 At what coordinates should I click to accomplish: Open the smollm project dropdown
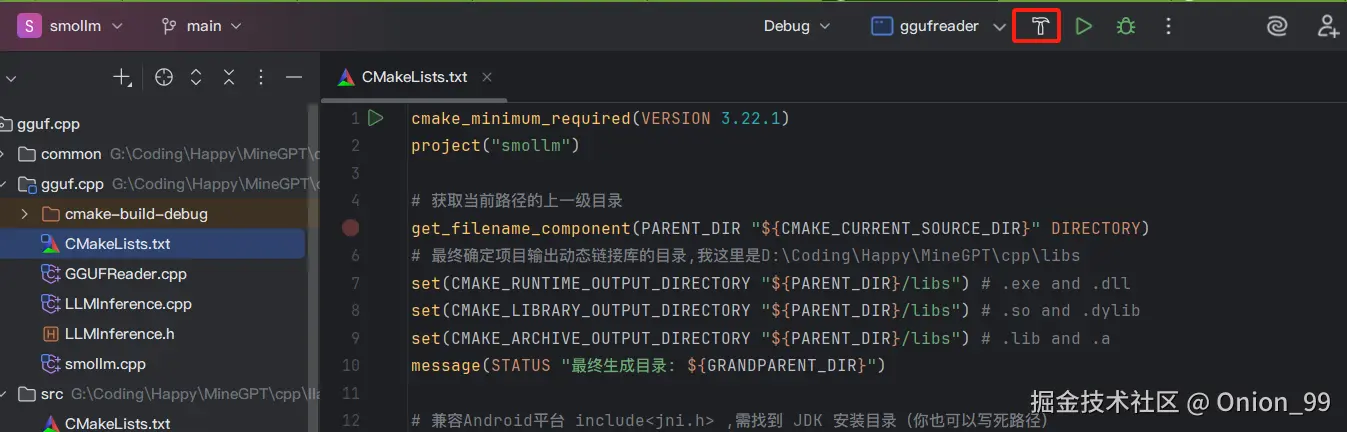click(72, 27)
